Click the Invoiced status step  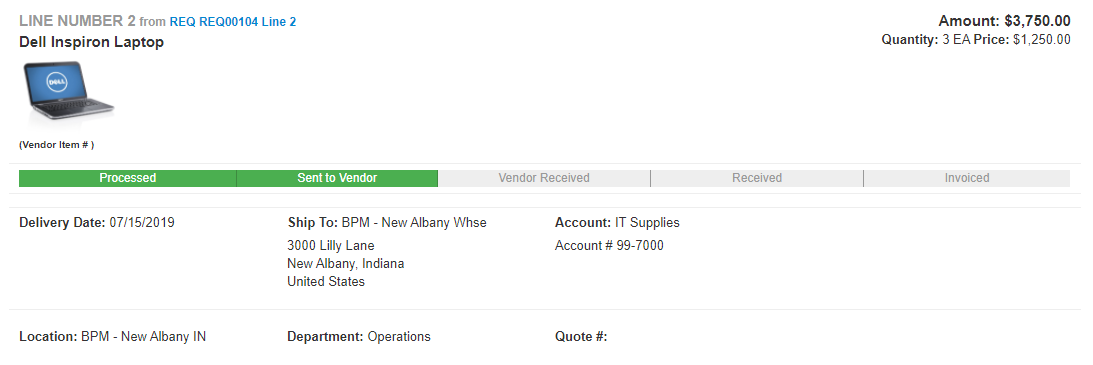967,178
